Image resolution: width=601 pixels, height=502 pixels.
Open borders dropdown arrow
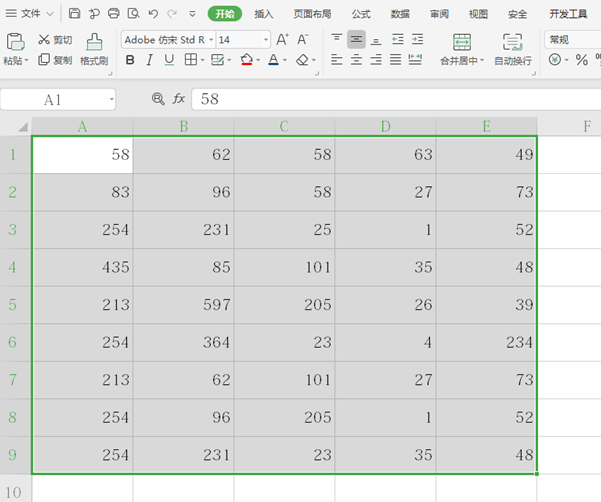click(202, 60)
